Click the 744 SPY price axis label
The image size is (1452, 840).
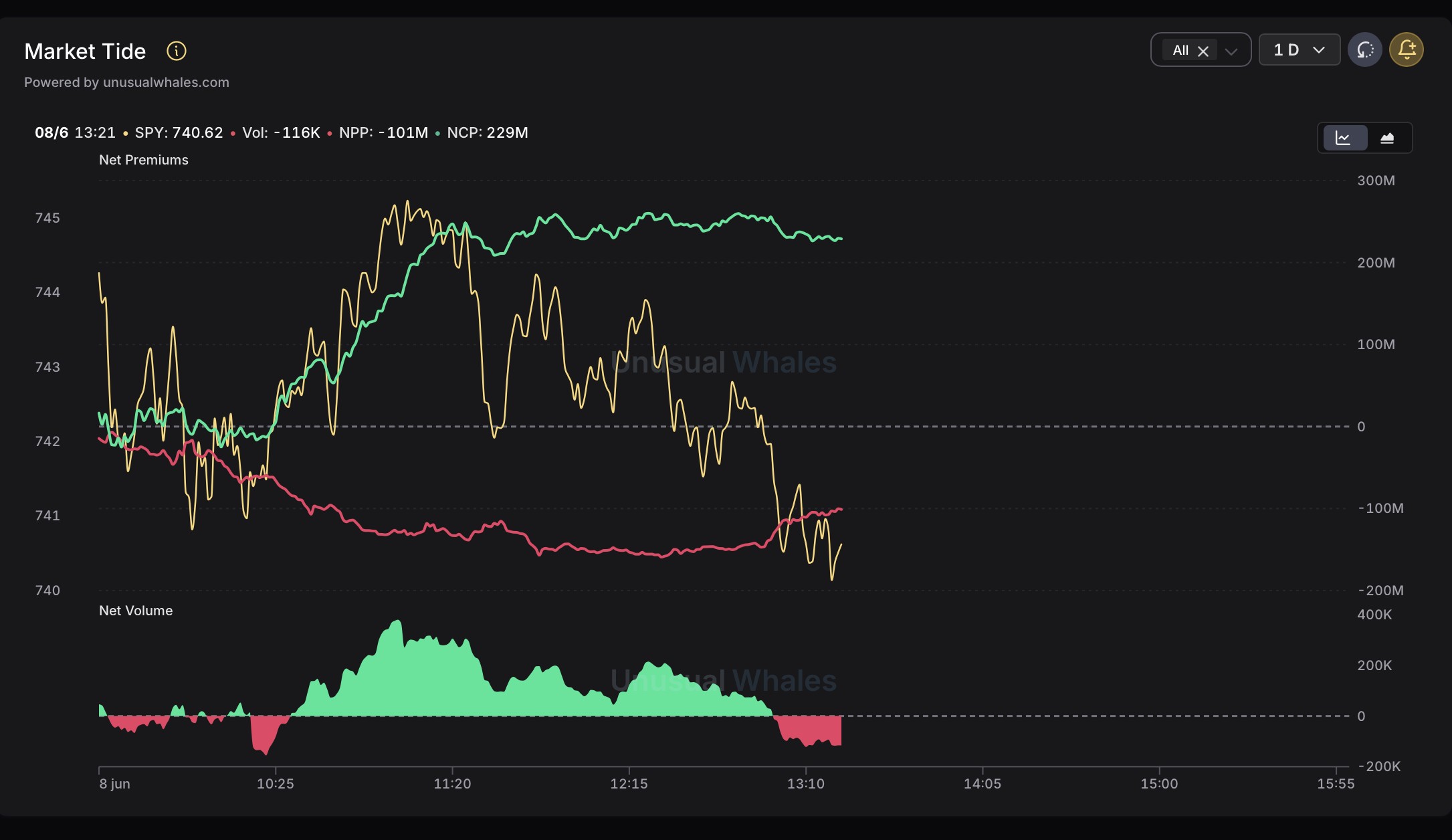click(x=47, y=292)
